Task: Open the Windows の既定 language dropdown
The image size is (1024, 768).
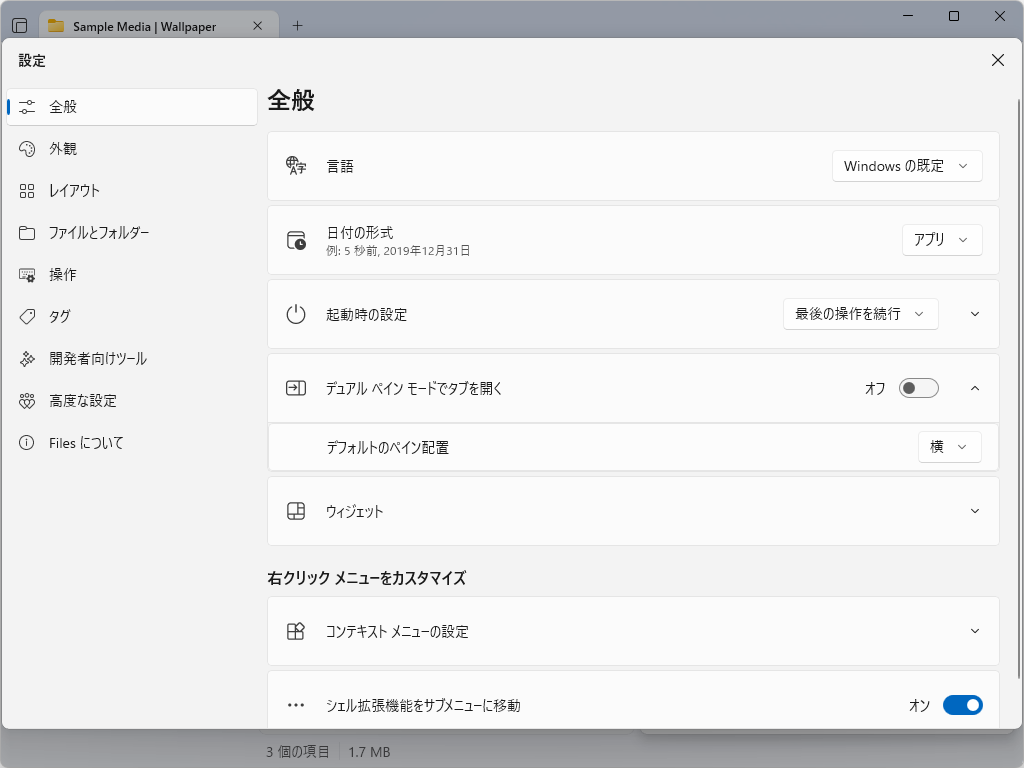Action: click(x=906, y=166)
